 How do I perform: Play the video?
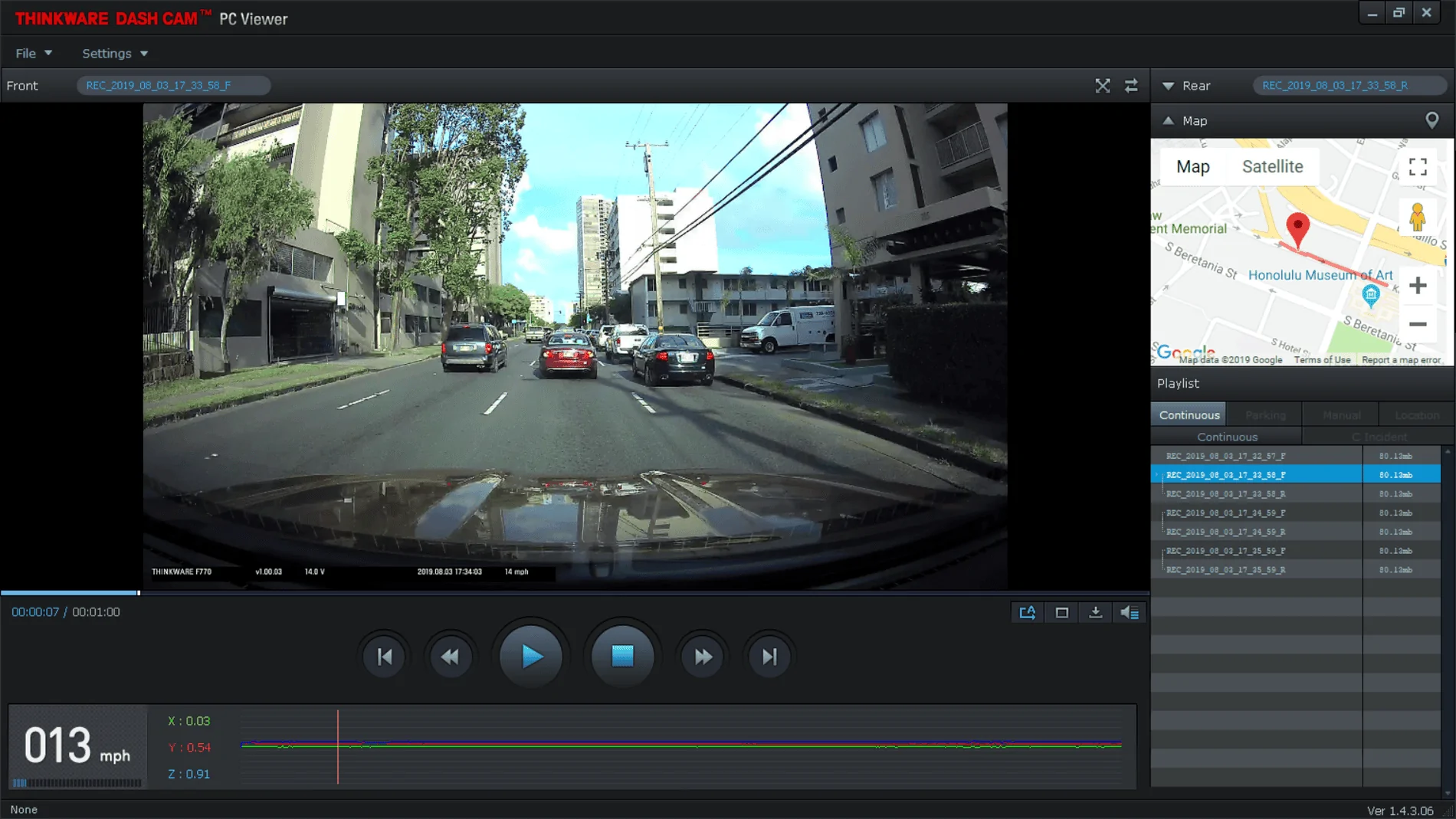click(531, 657)
